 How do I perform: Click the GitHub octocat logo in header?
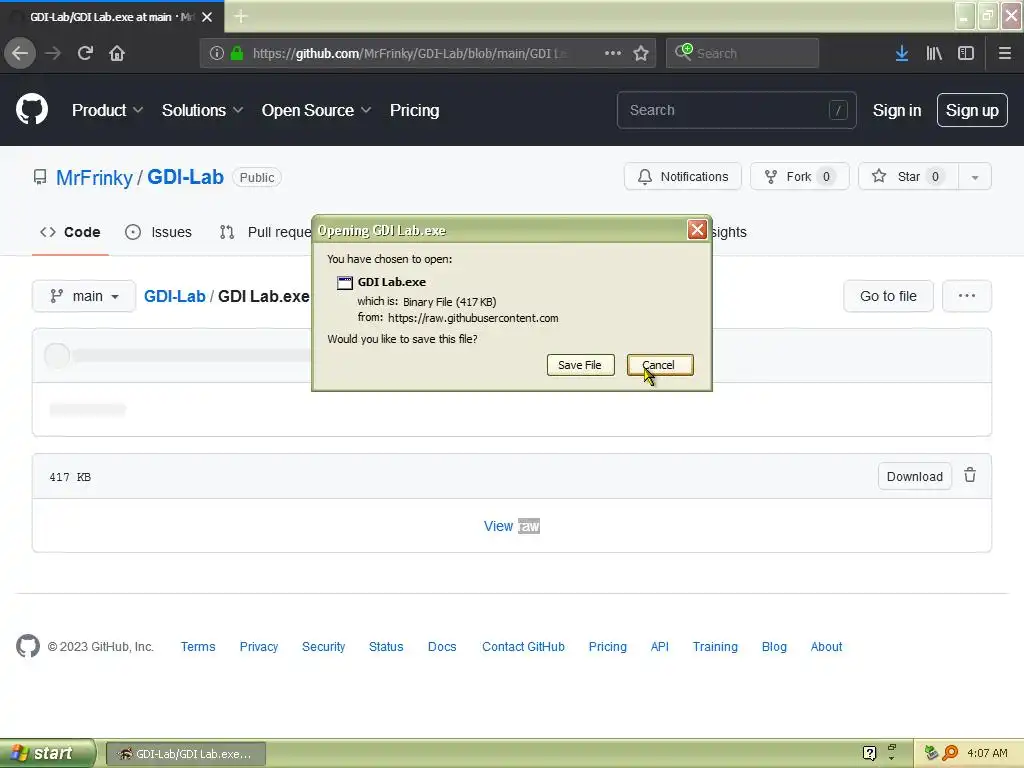32,109
